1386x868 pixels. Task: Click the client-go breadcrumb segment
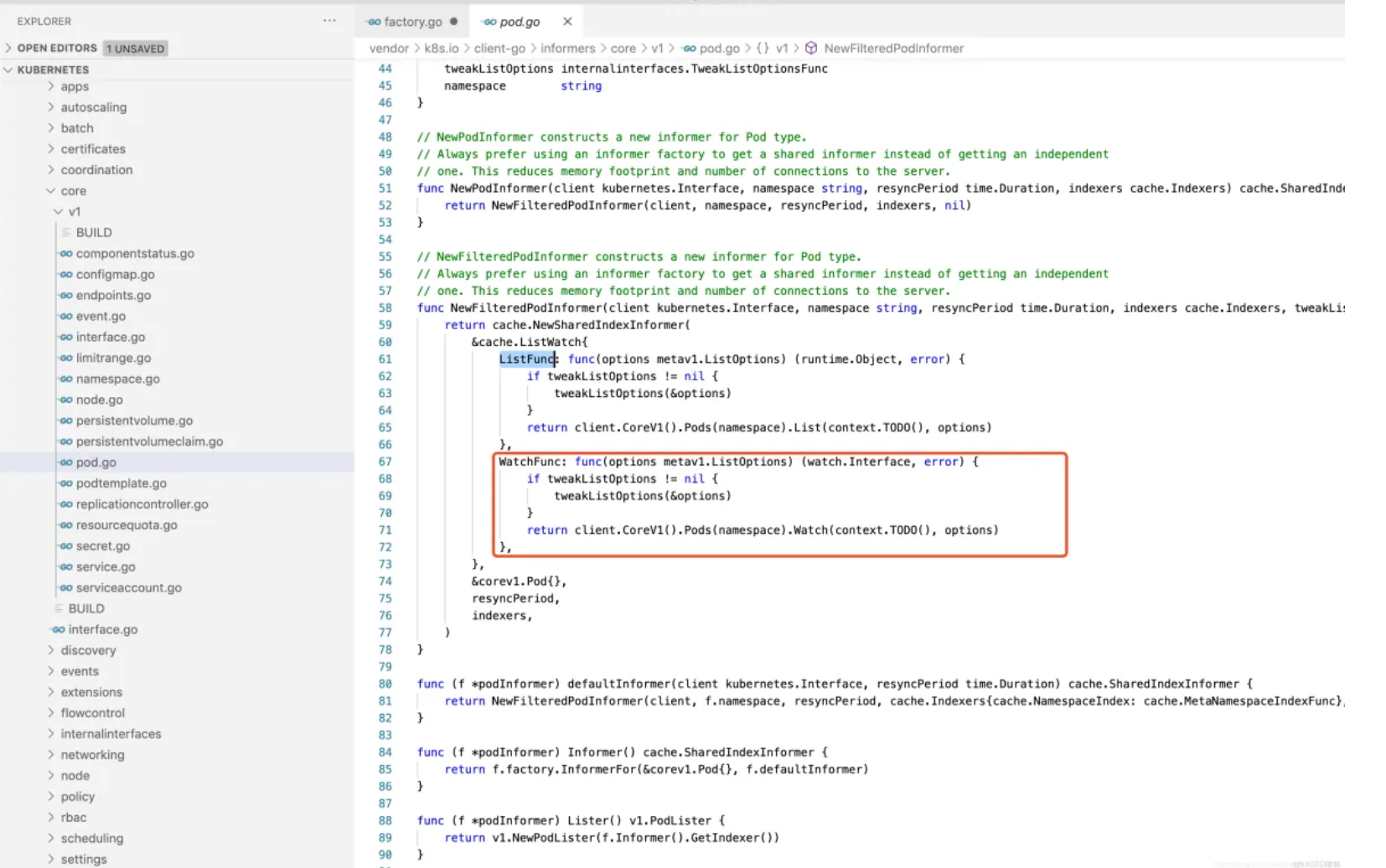pos(499,49)
